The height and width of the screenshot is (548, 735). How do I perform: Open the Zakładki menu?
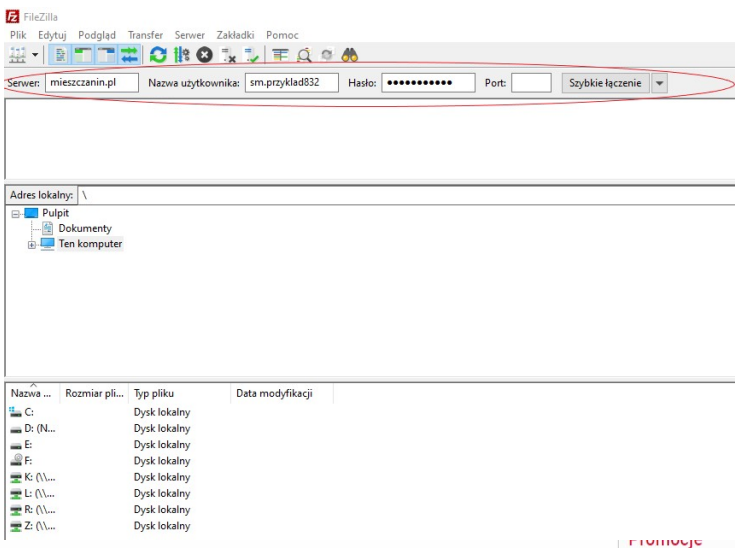pyautogui.click(x=234, y=35)
